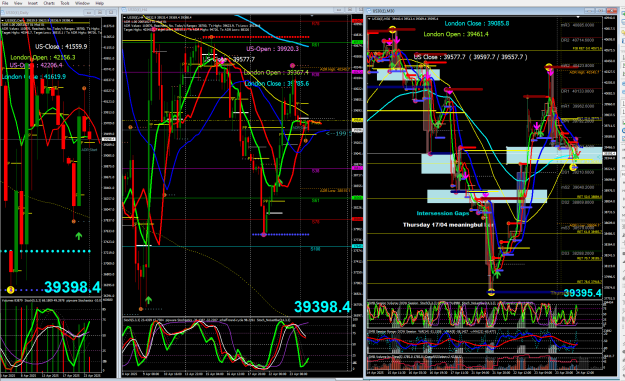Screen dimensions: 625x381
Task: Open the Insert menu
Action: coord(33,3)
